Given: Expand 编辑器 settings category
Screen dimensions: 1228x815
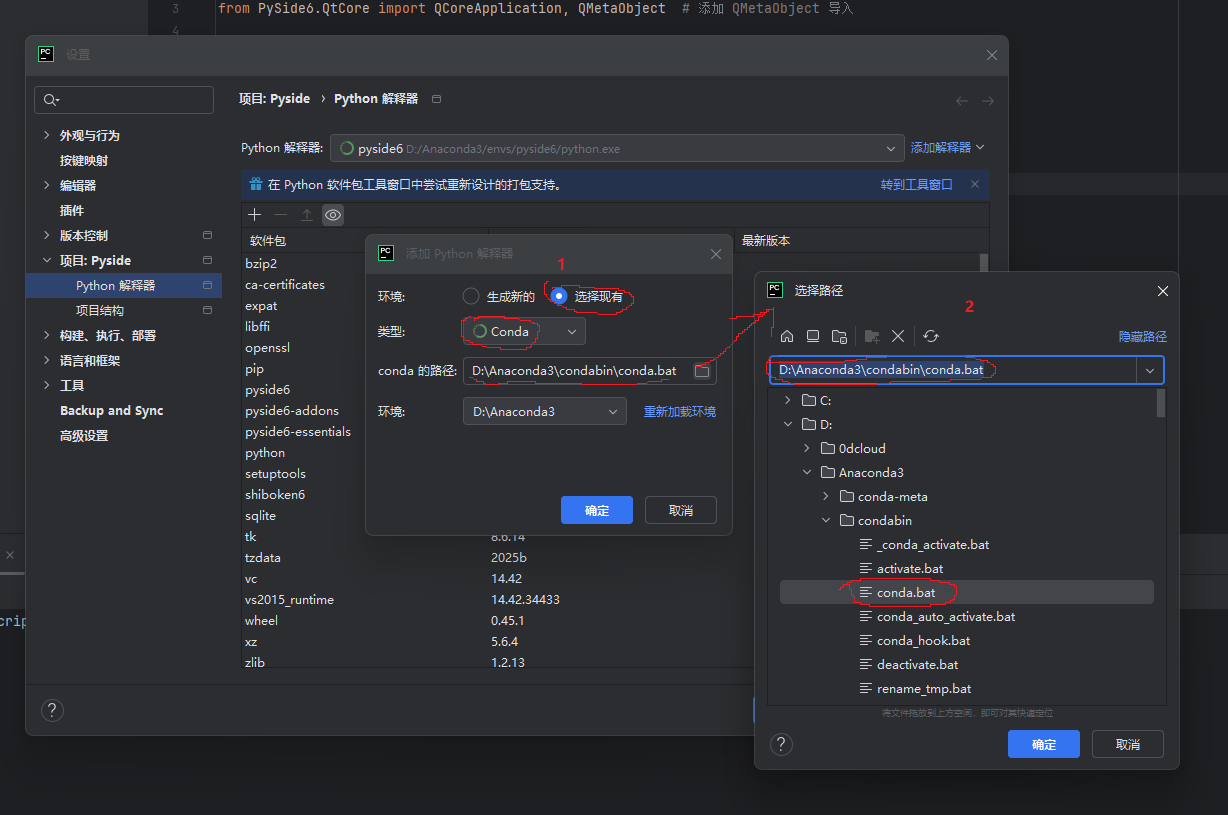Looking at the screenshot, I should (x=46, y=185).
